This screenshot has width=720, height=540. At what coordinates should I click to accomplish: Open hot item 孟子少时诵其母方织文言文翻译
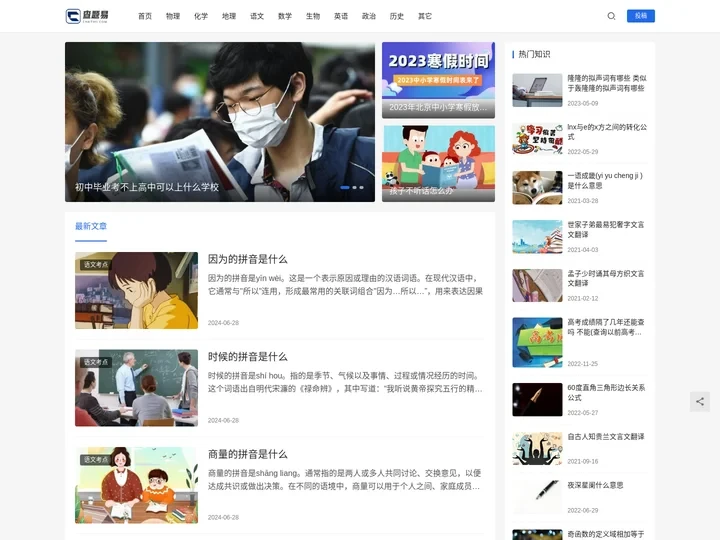click(606, 278)
